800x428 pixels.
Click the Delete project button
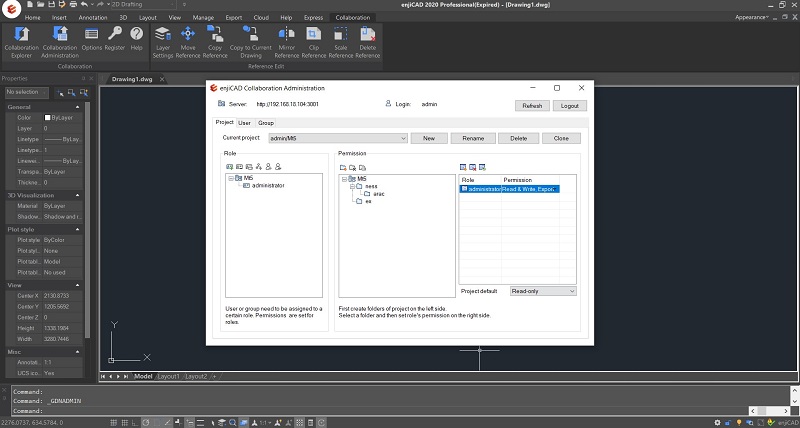point(518,138)
